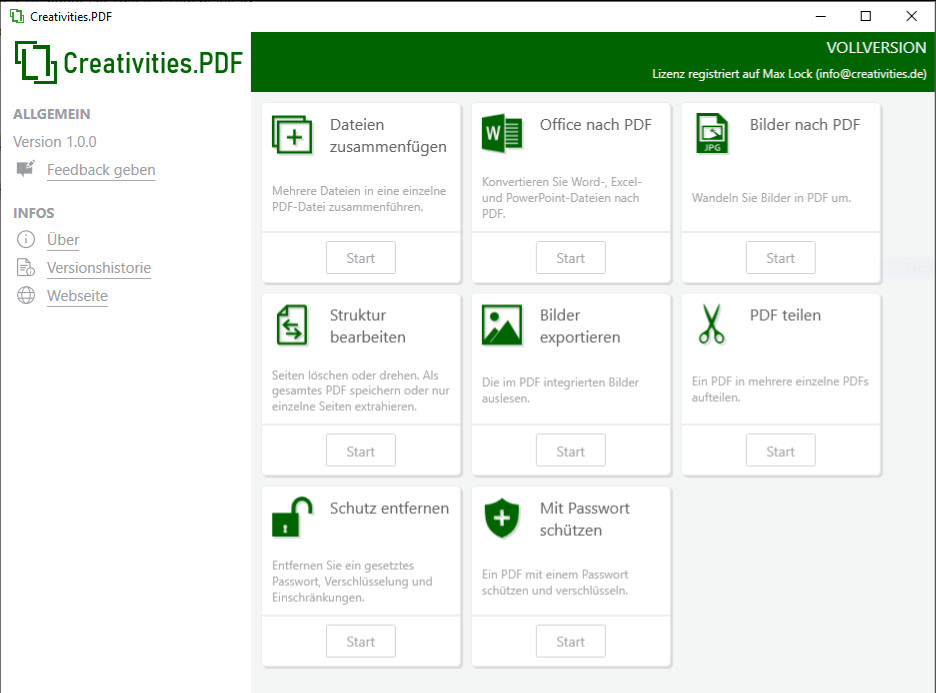Close the Creativities.PDF window

tap(912, 16)
